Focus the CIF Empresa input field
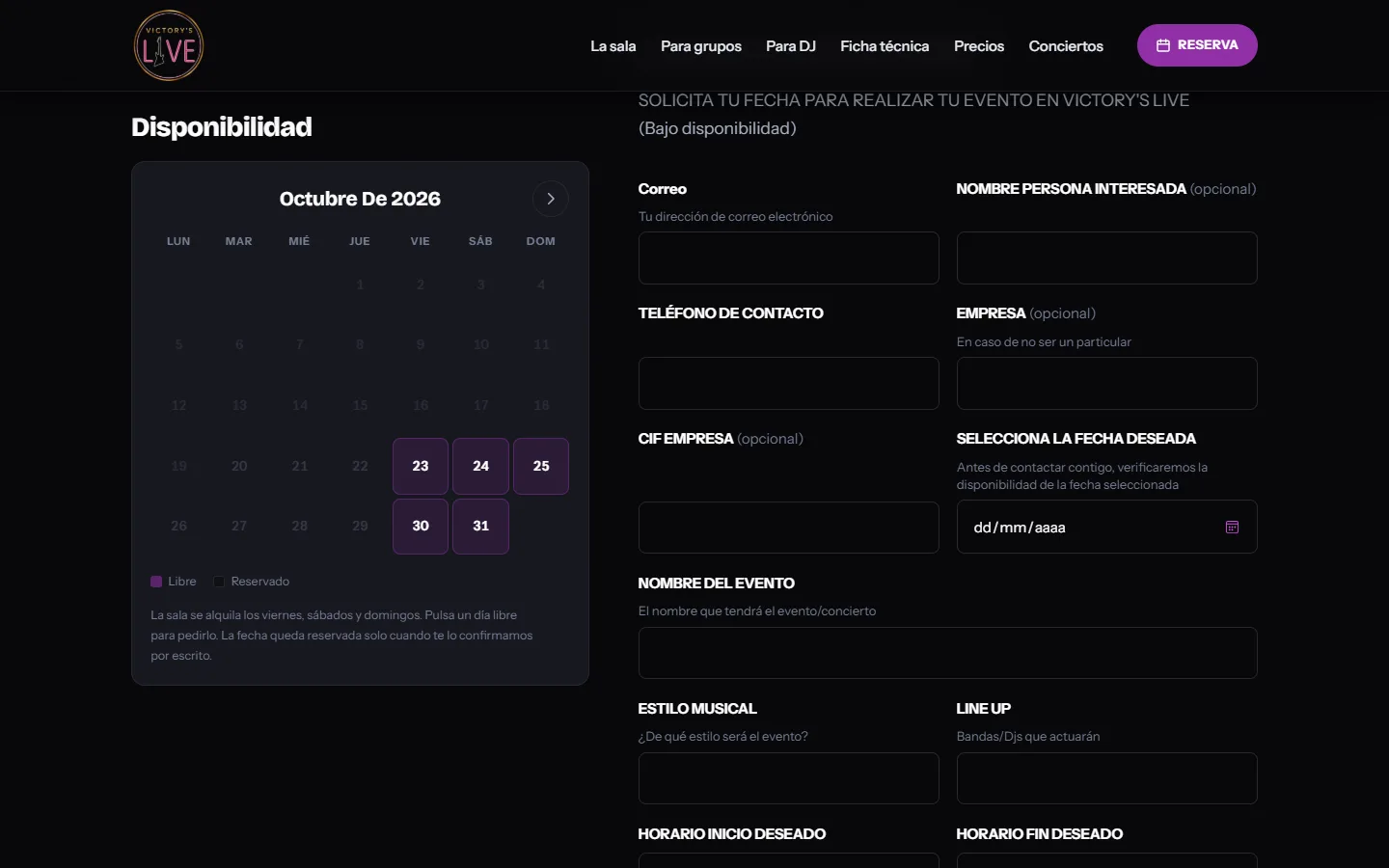The height and width of the screenshot is (868, 1389). tap(788, 528)
